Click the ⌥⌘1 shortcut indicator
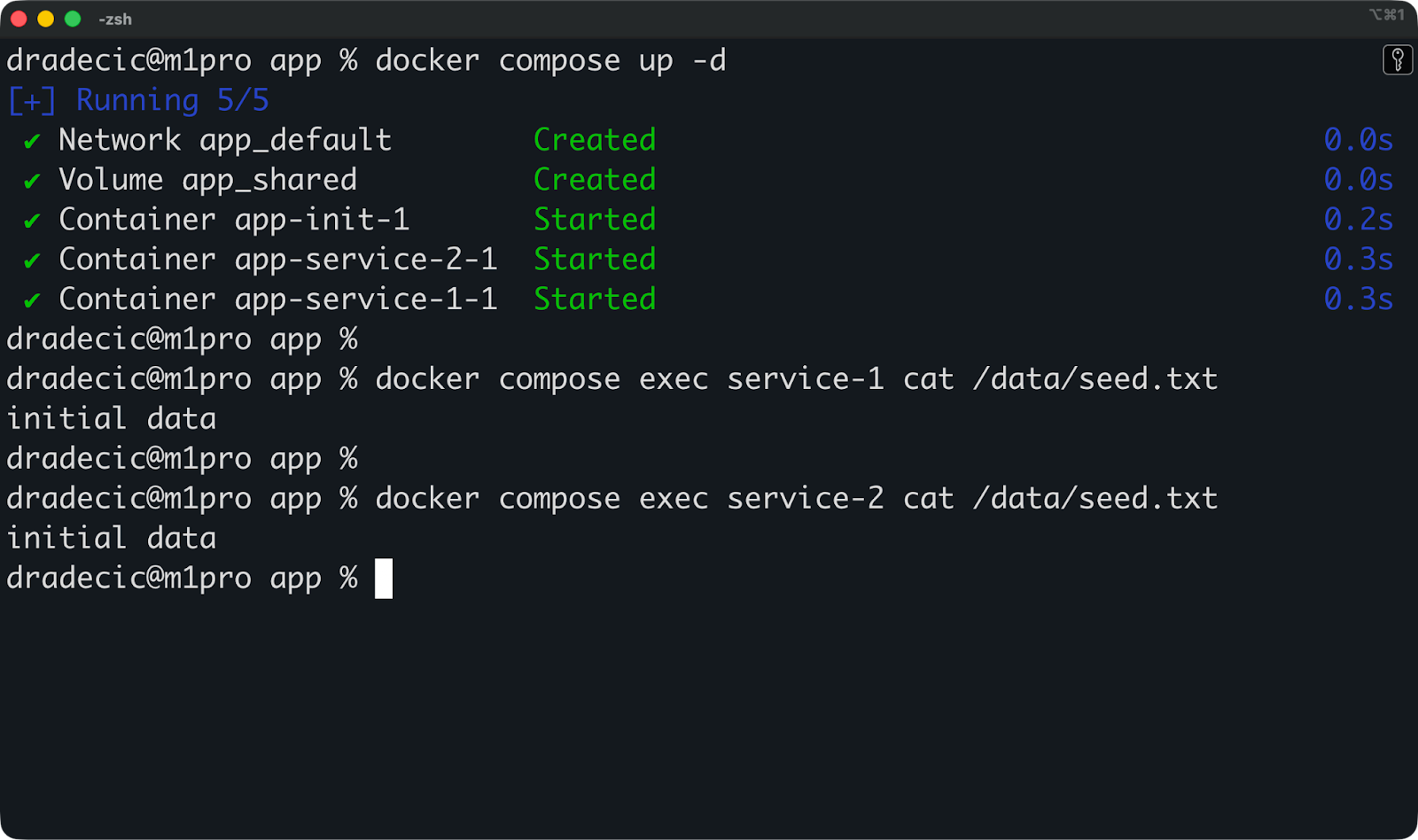The image size is (1418, 840). pos(1387,15)
